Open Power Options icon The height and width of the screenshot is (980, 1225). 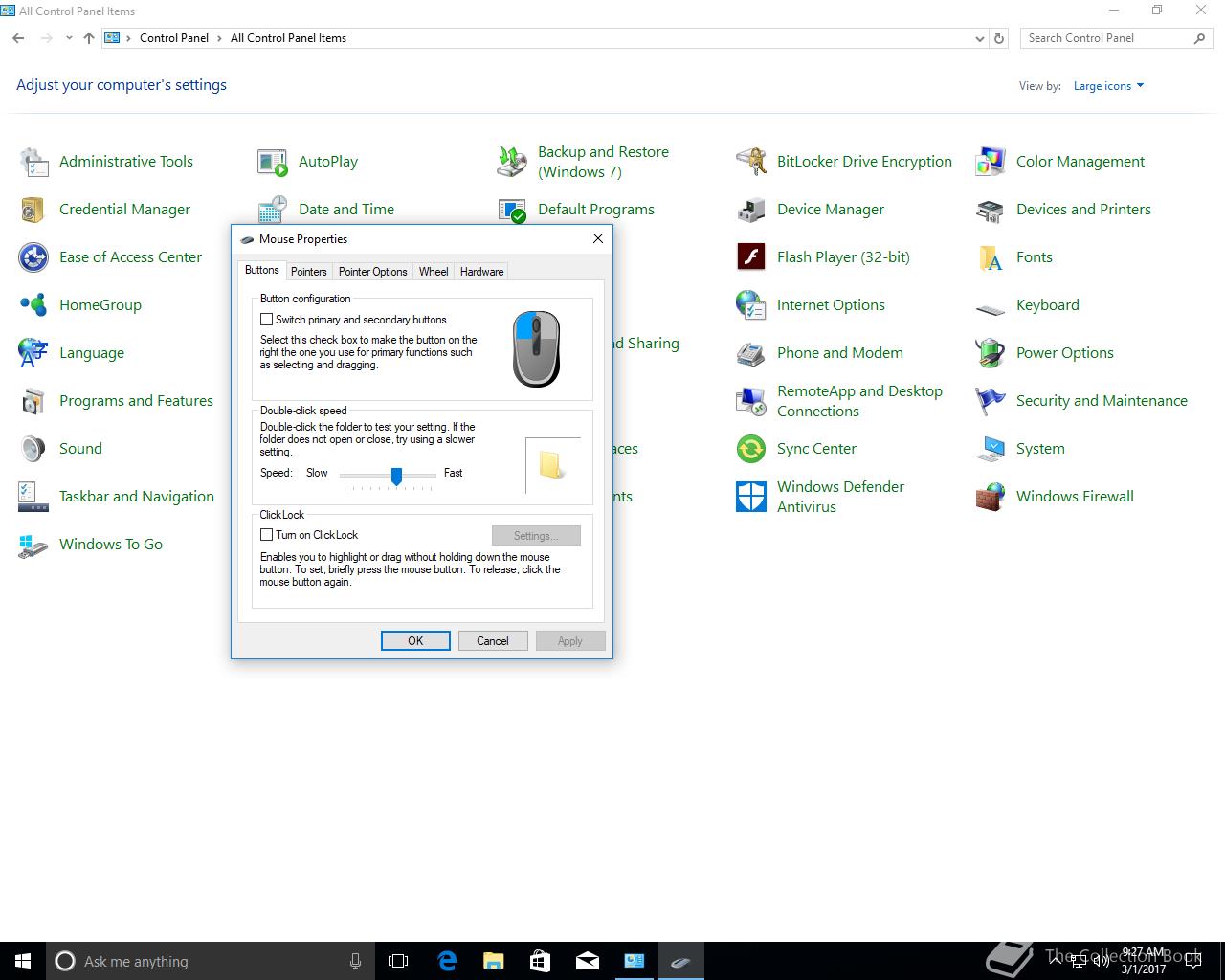[991, 353]
